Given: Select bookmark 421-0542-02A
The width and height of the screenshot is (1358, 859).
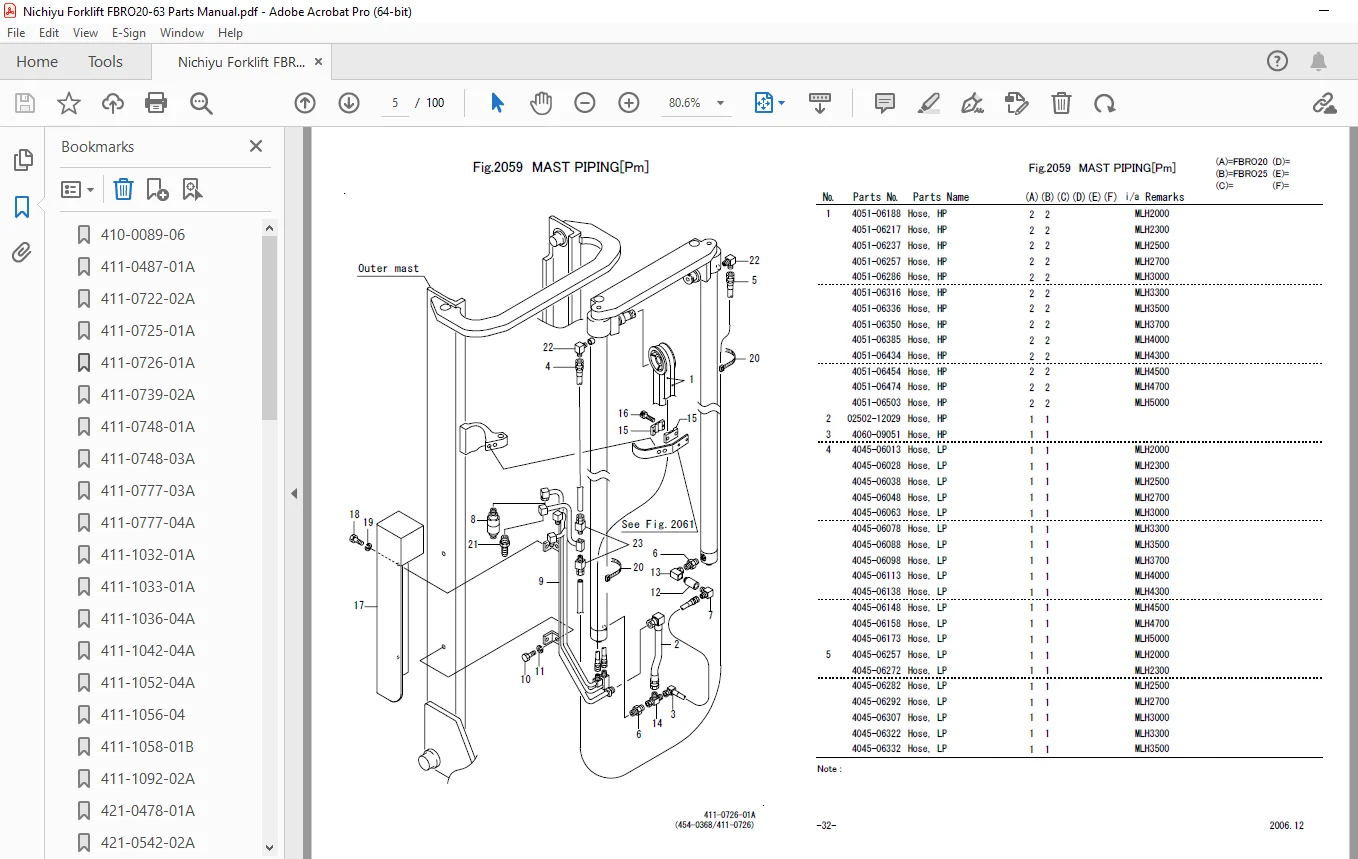Looking at the screenshot, I should pyautogui.click(x=148, y=843).
